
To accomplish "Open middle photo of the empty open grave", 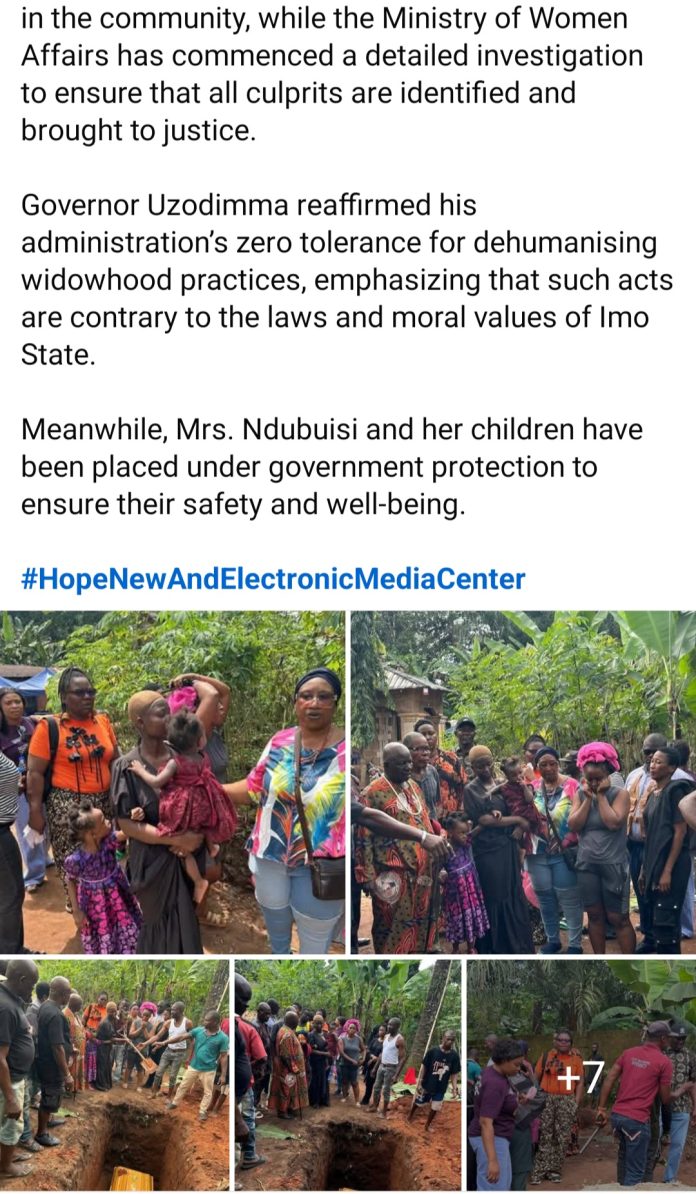I will (x=348, y=1075).
